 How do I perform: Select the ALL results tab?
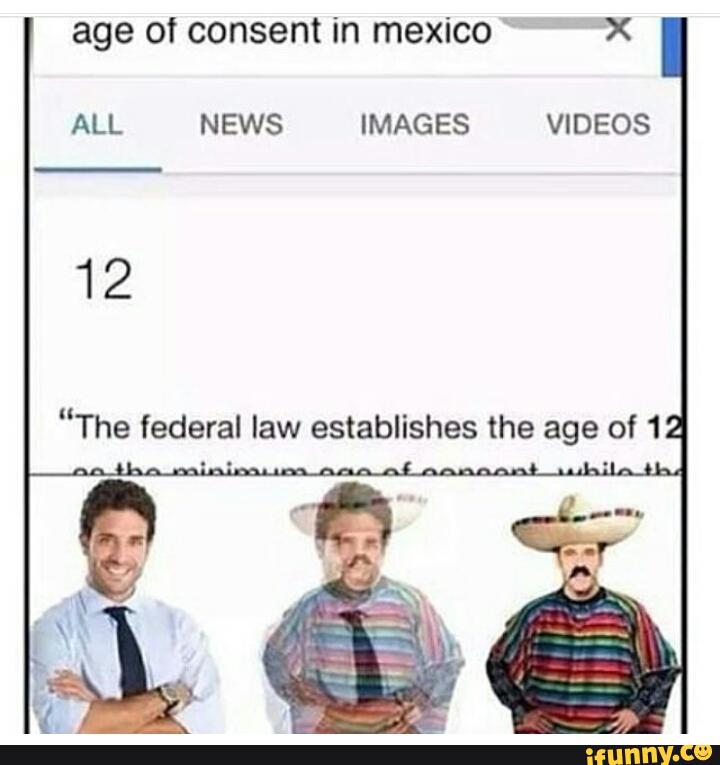pos(97,124)
